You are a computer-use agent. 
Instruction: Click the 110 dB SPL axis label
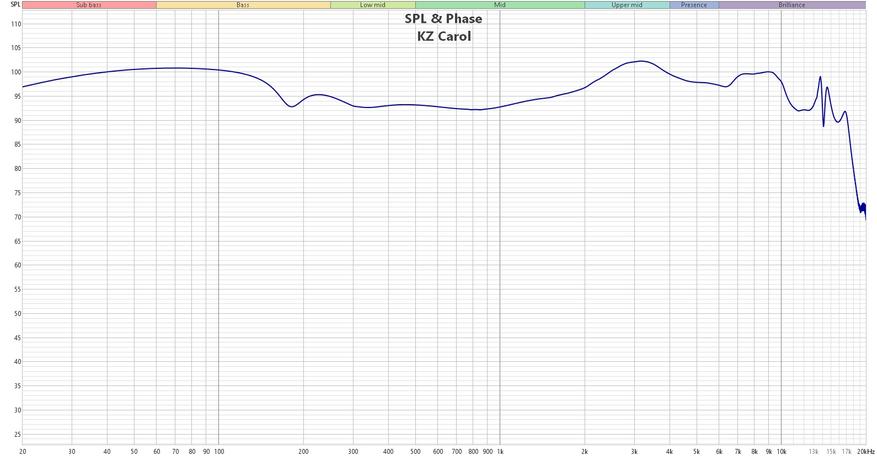pos(16,24)
